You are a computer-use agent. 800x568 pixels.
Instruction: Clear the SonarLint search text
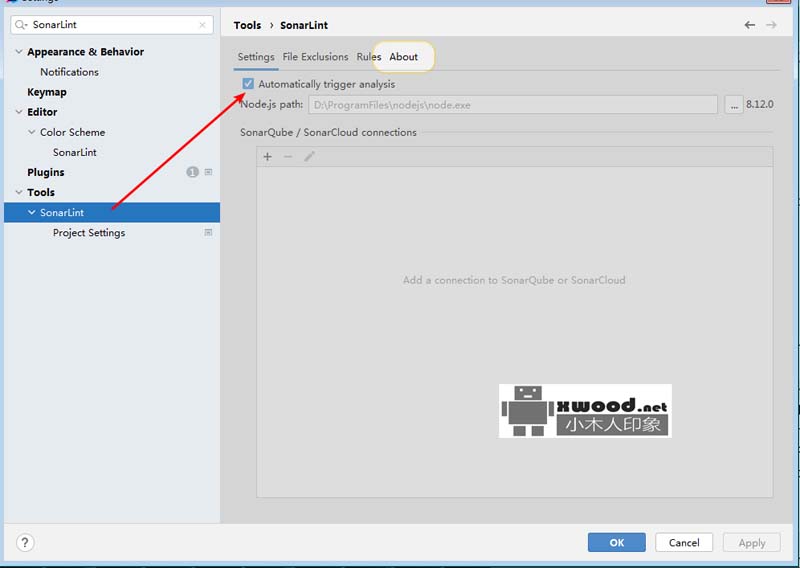click(203, 24)
